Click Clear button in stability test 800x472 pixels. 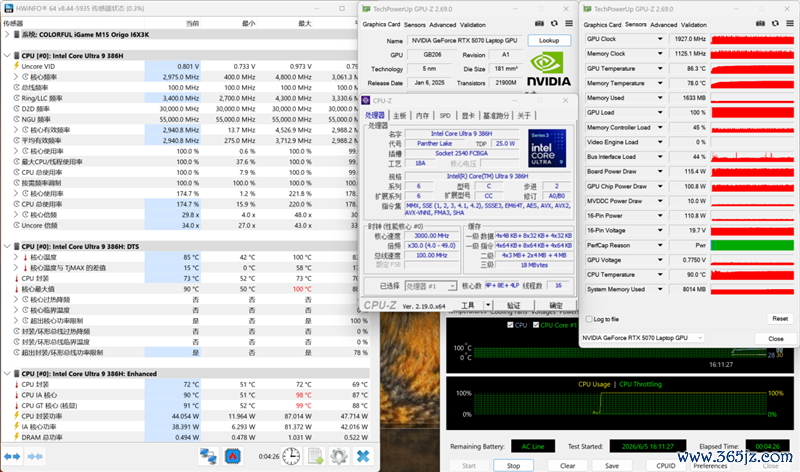[x=567, y=465]
